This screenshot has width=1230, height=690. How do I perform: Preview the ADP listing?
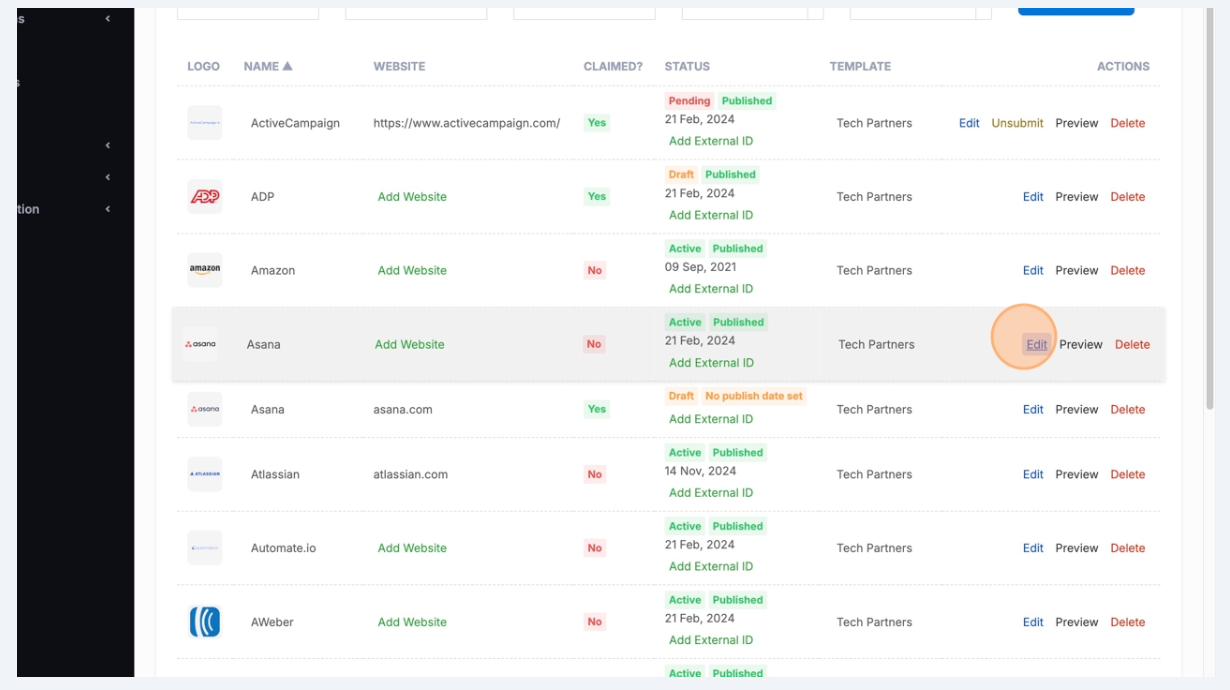(x=1077, y=197)
